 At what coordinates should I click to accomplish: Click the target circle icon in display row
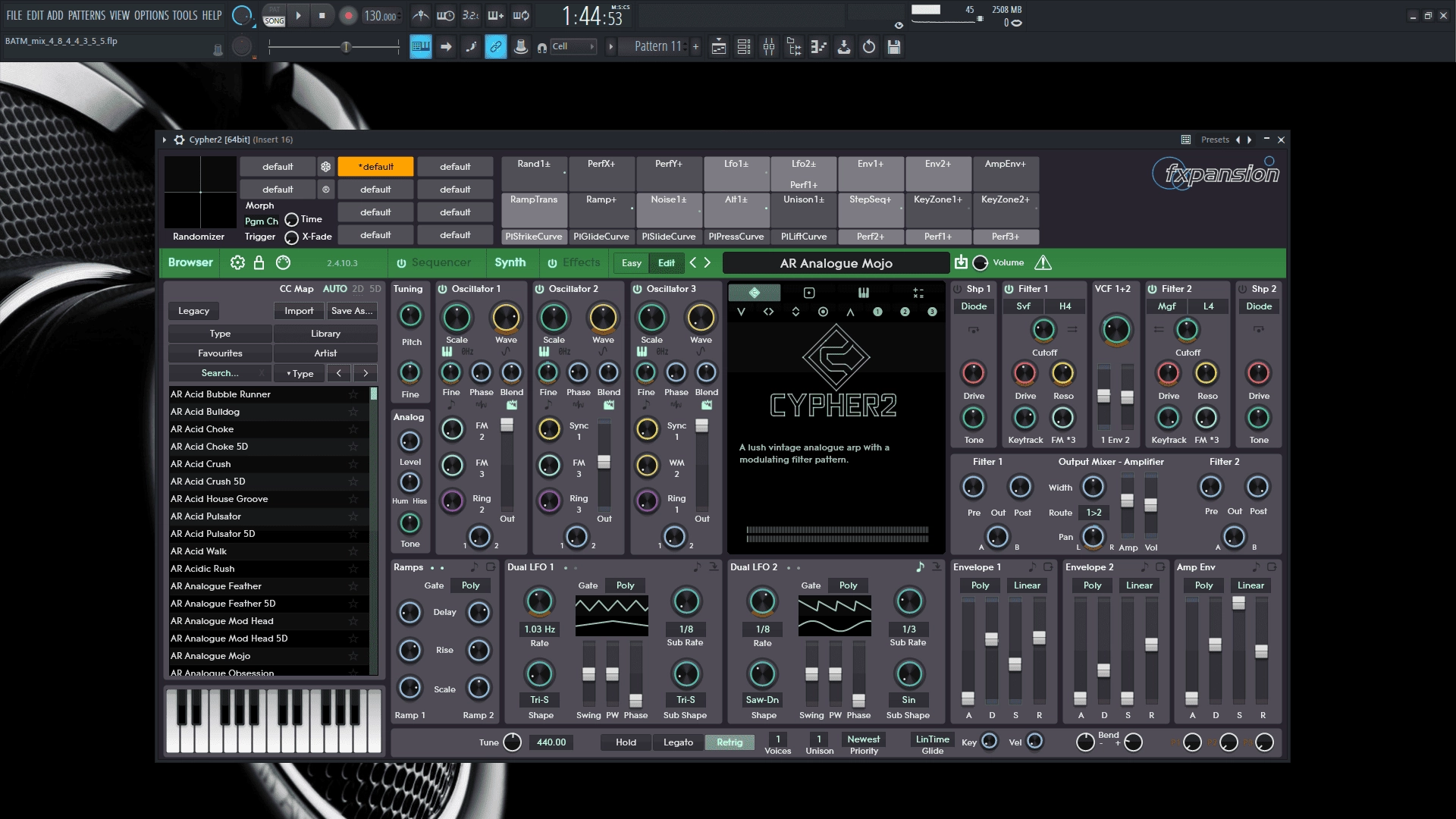tap(823, 312)
